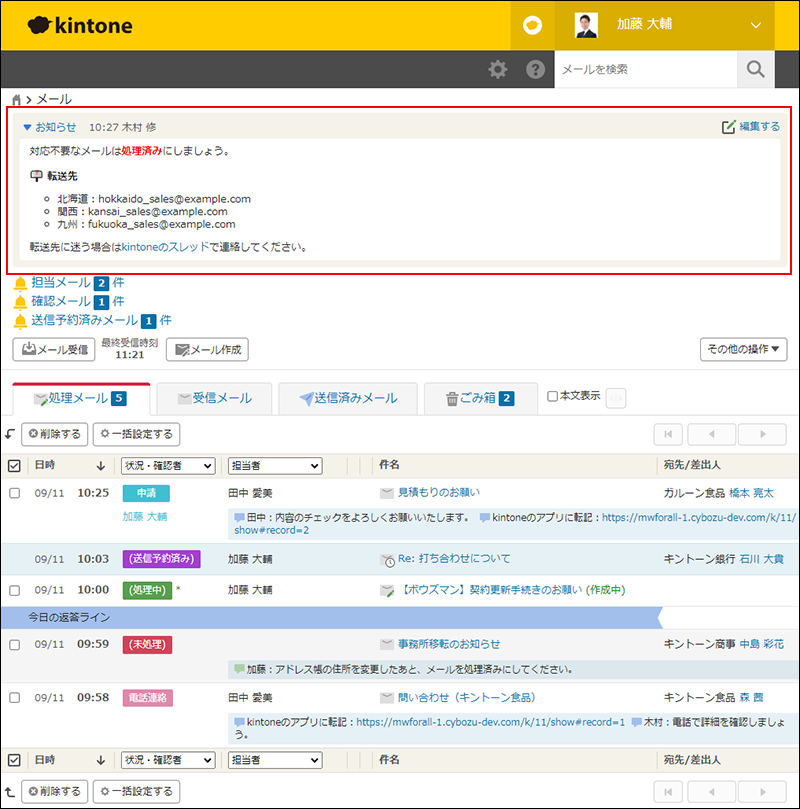Click the 編集する edit icon
This screenshot has width=800, height=809.
729,127
